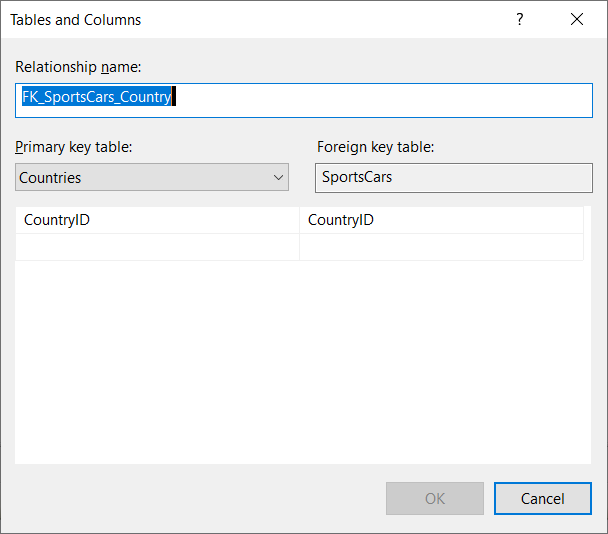Click the empty primary key column cell
This screenshot has height=534, width=608.
pos(157,247)
